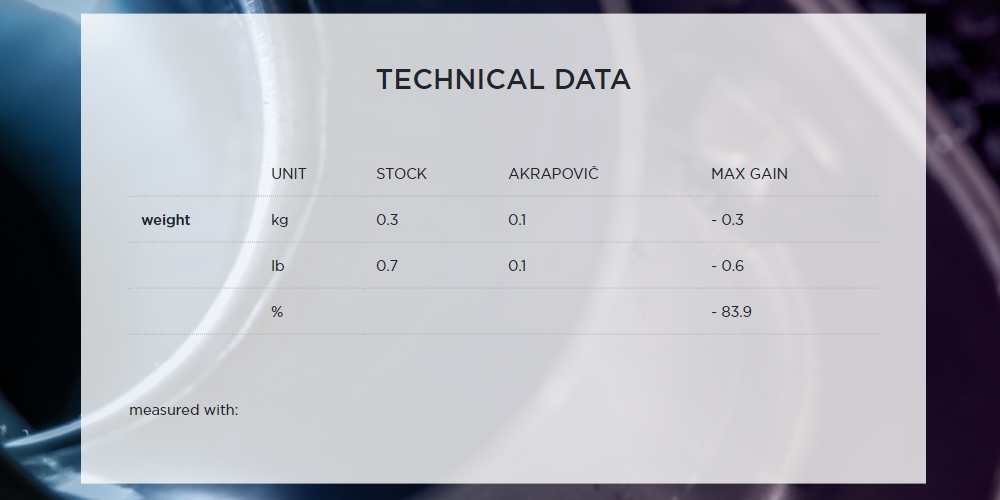This screenshot has height=500, width=1000.
Task: Select the UNIT column header
Action: (288, 174)
